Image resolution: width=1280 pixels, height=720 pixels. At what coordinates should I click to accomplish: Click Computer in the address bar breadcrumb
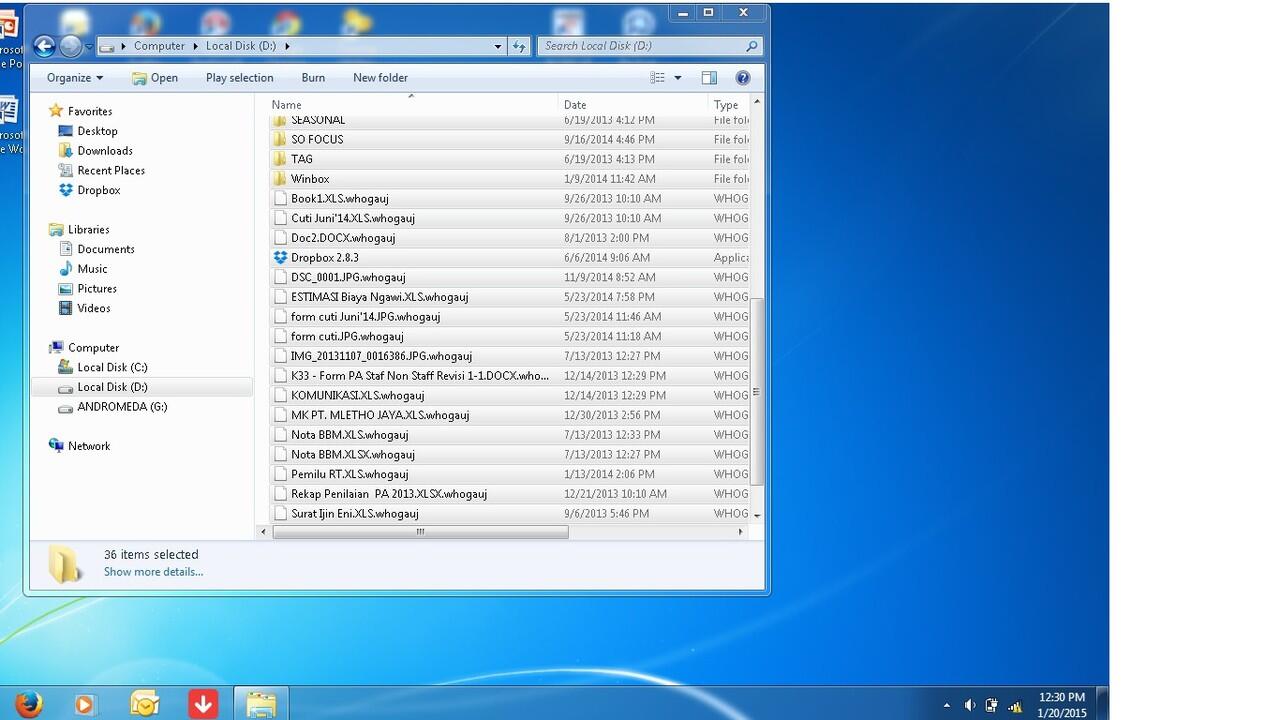click(159, 46)
